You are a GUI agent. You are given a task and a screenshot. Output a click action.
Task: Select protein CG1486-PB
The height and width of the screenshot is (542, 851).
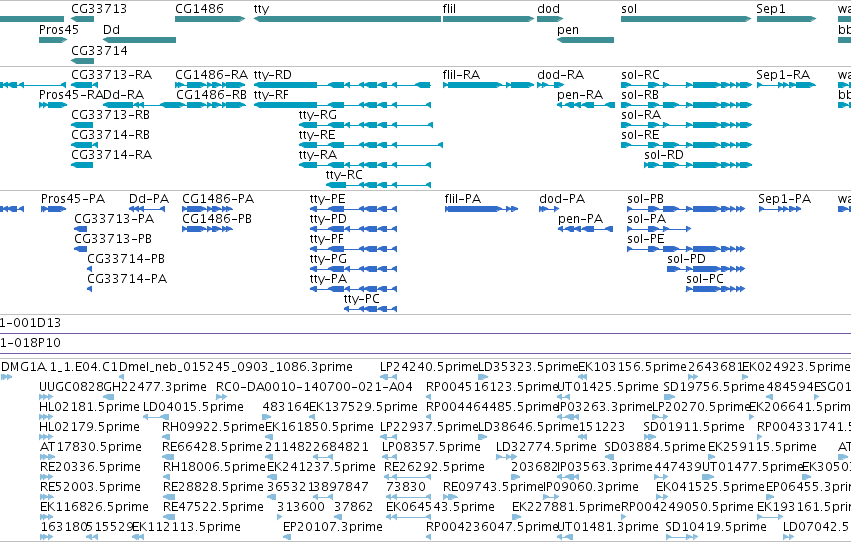[x=207, y=229]
